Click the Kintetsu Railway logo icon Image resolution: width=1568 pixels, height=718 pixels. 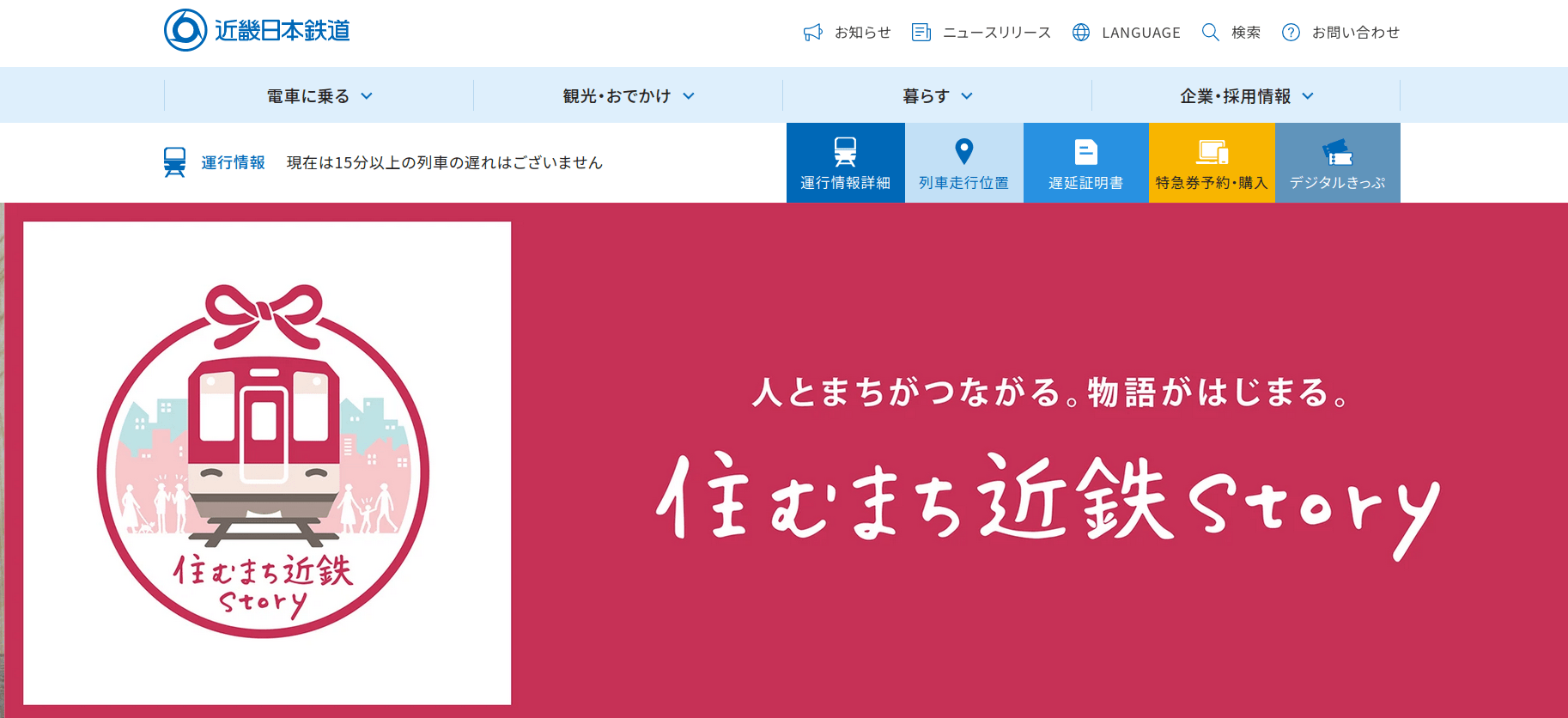[185, 31]
